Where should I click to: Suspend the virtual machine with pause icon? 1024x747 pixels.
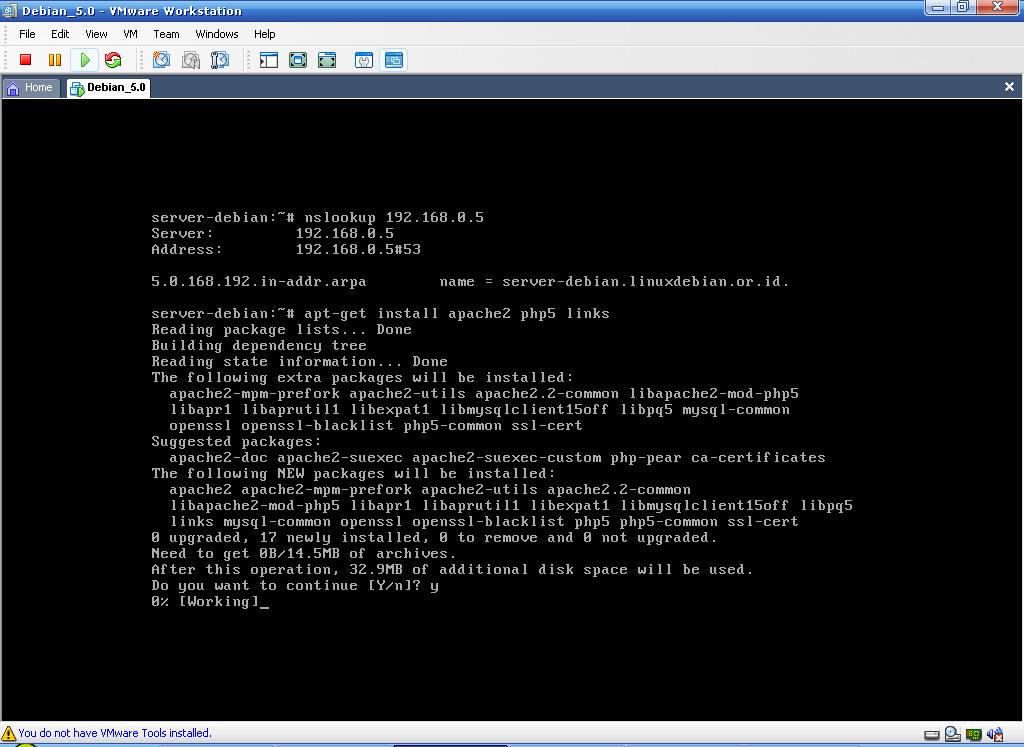pyautogui.click(x=55, y=60)
